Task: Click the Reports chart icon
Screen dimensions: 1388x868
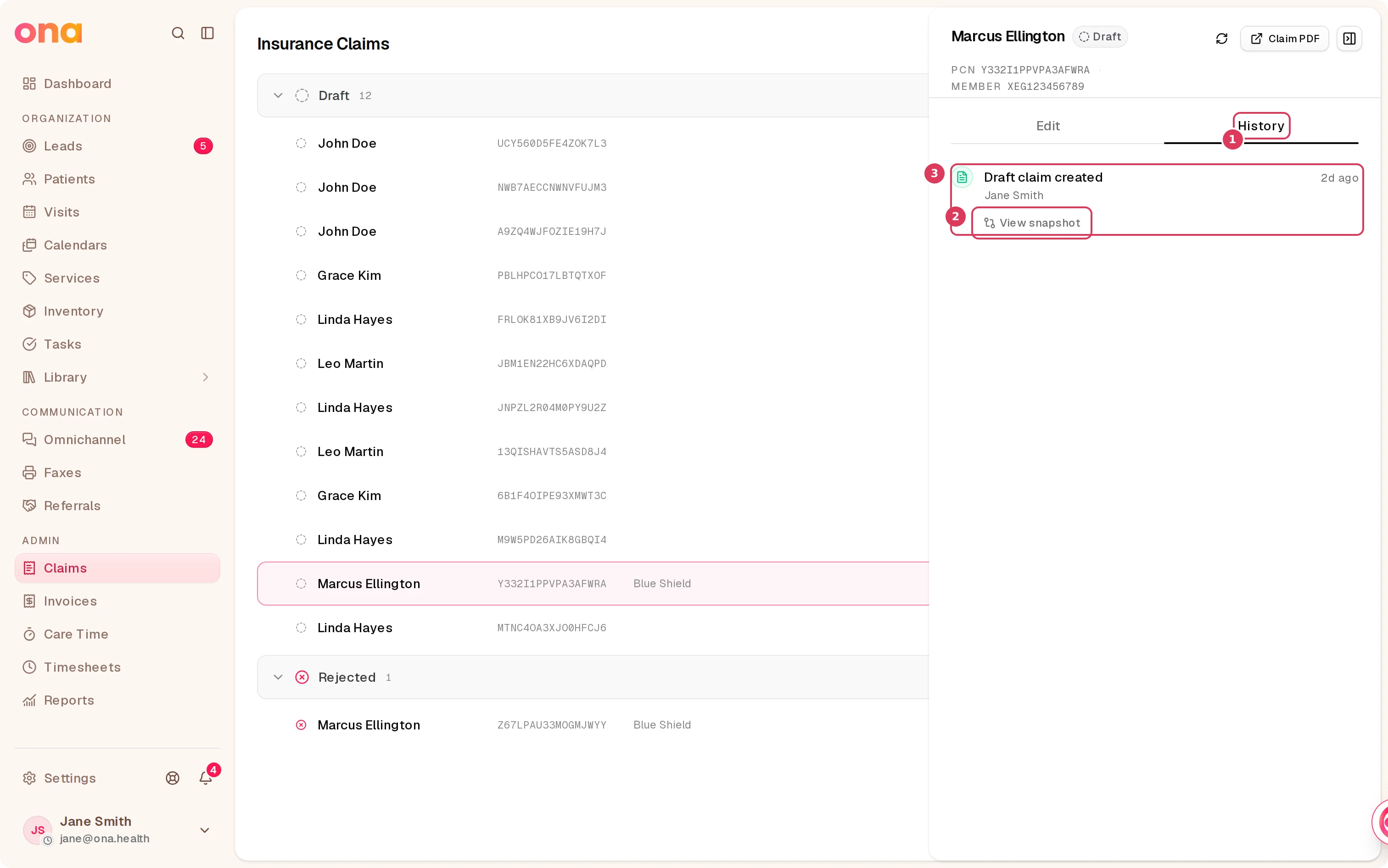Action: point(29,701)
